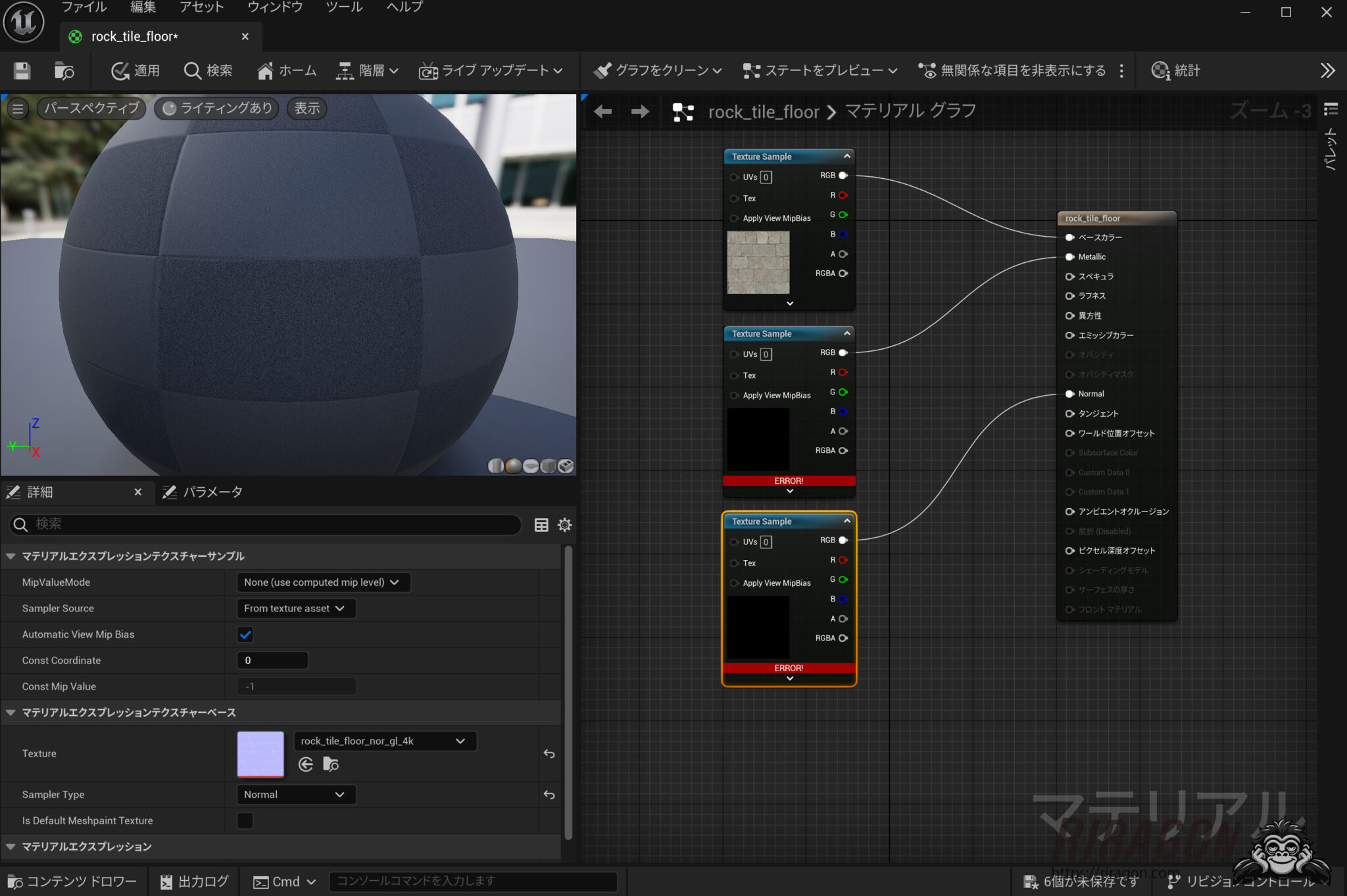
Task: Save the rock_tile_floor material
Action: click(22, 70)
